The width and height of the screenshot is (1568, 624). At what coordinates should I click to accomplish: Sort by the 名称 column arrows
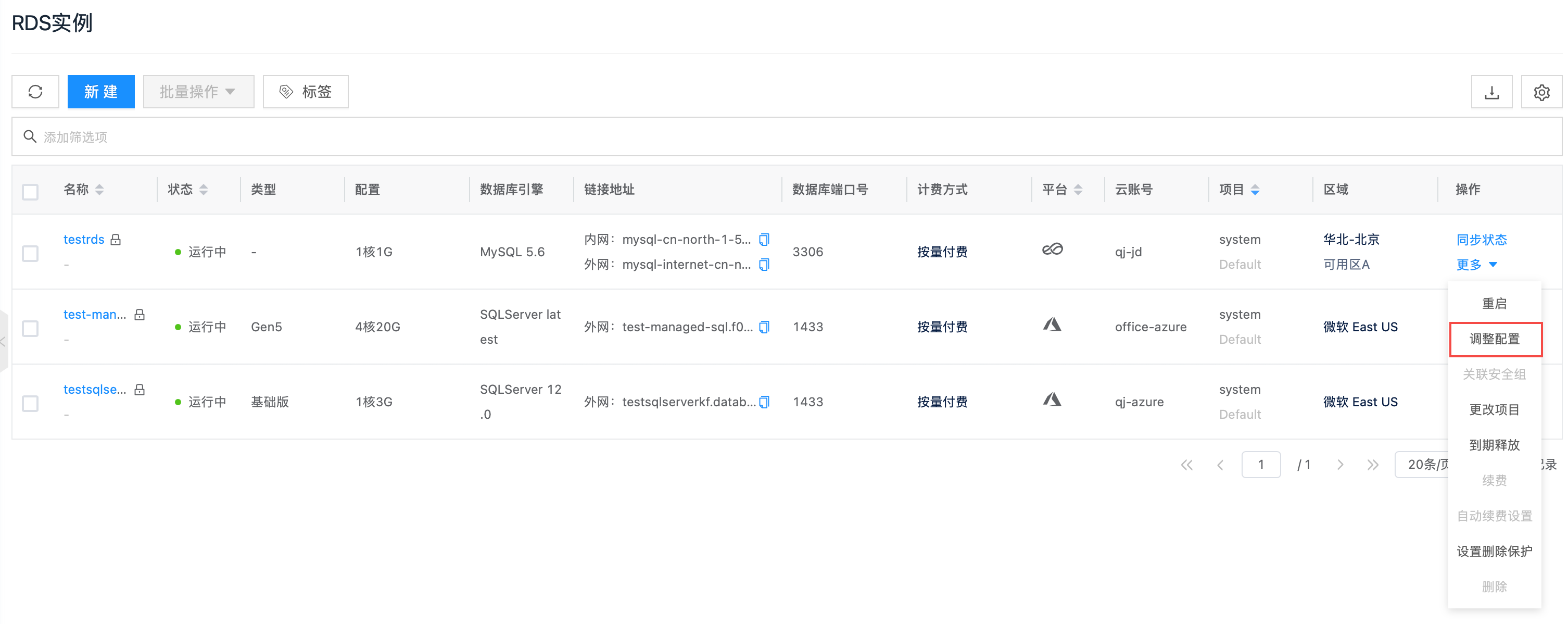point(100,190)
